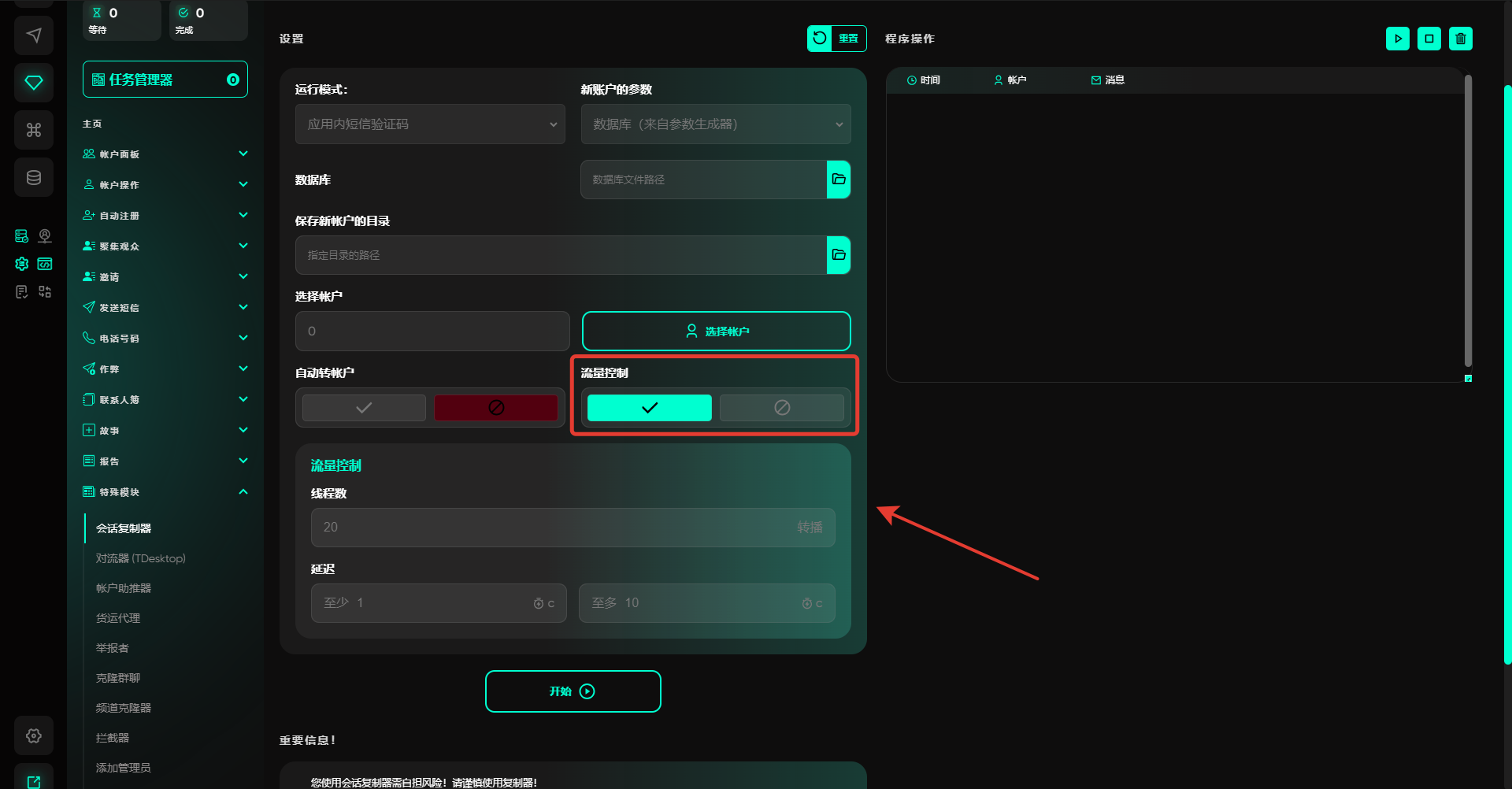Open the database icon in left rail

(x=34, y=177)
